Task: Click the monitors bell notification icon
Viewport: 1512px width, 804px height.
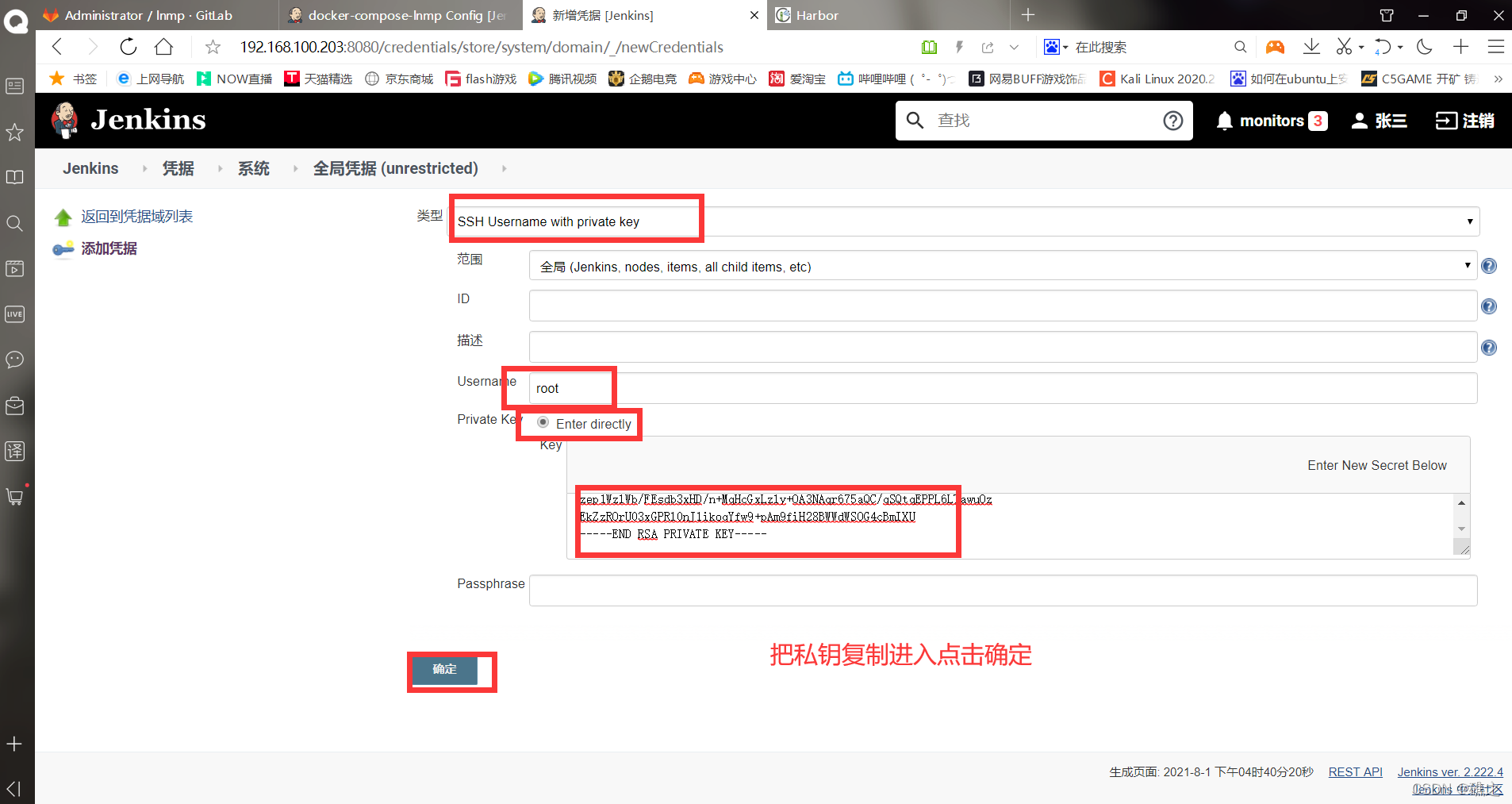Action: [x=1225, y=121]
